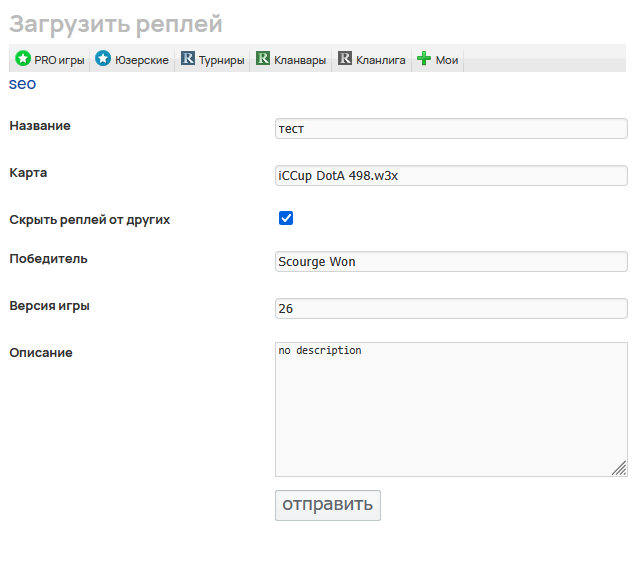Switch to the Юзерские tab

[x=141, y=60]
